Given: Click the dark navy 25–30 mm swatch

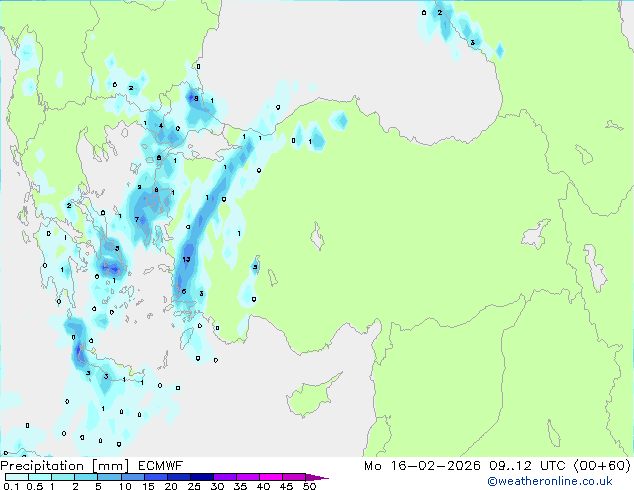Looking at the screenshot, I should coord(202,477).
